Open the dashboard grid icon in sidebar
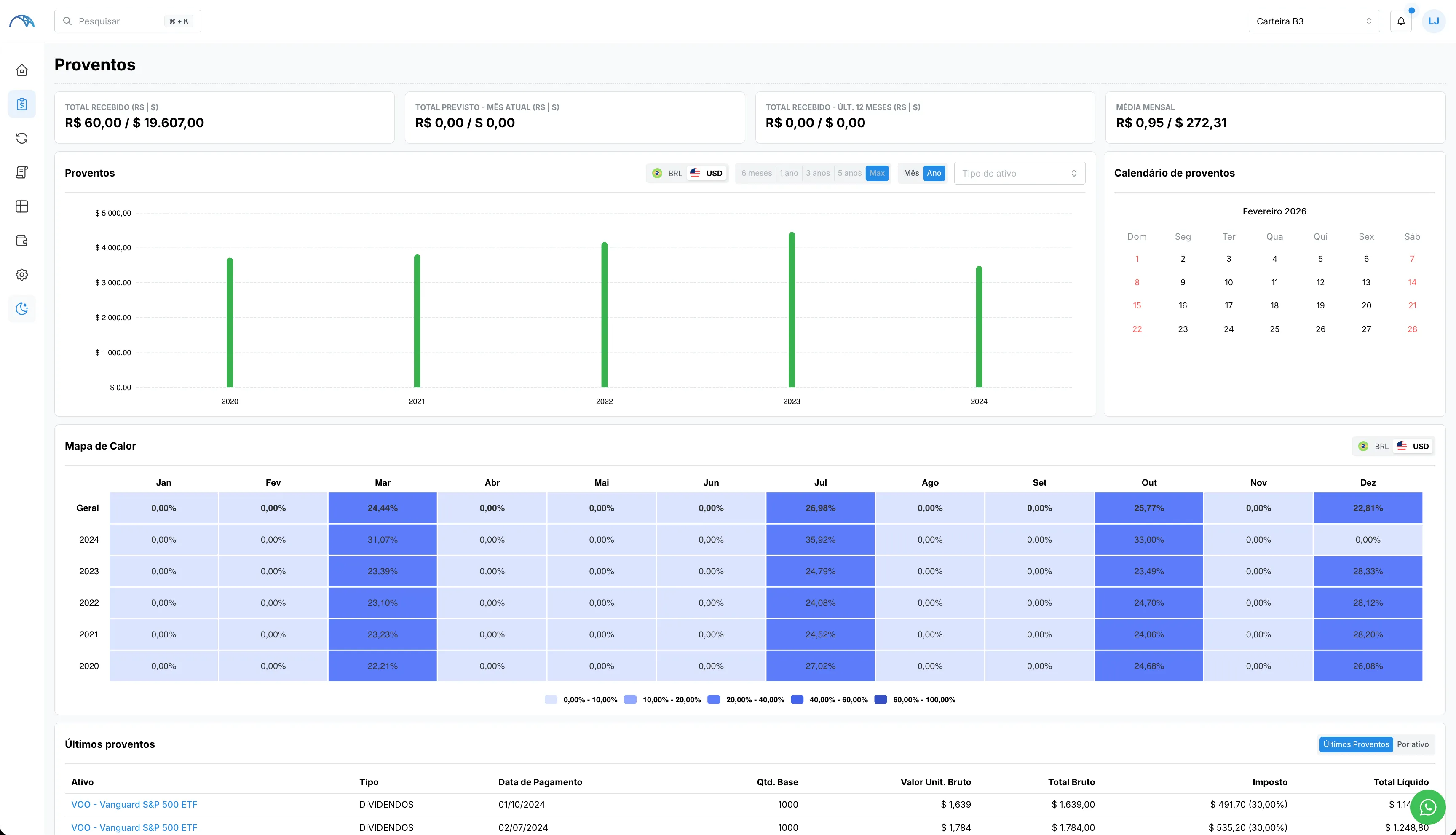 pyautogui.click(x=21, y=206)
